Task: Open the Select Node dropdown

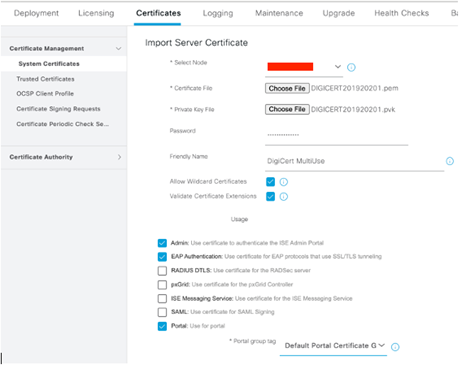Action: coord(304,67)
